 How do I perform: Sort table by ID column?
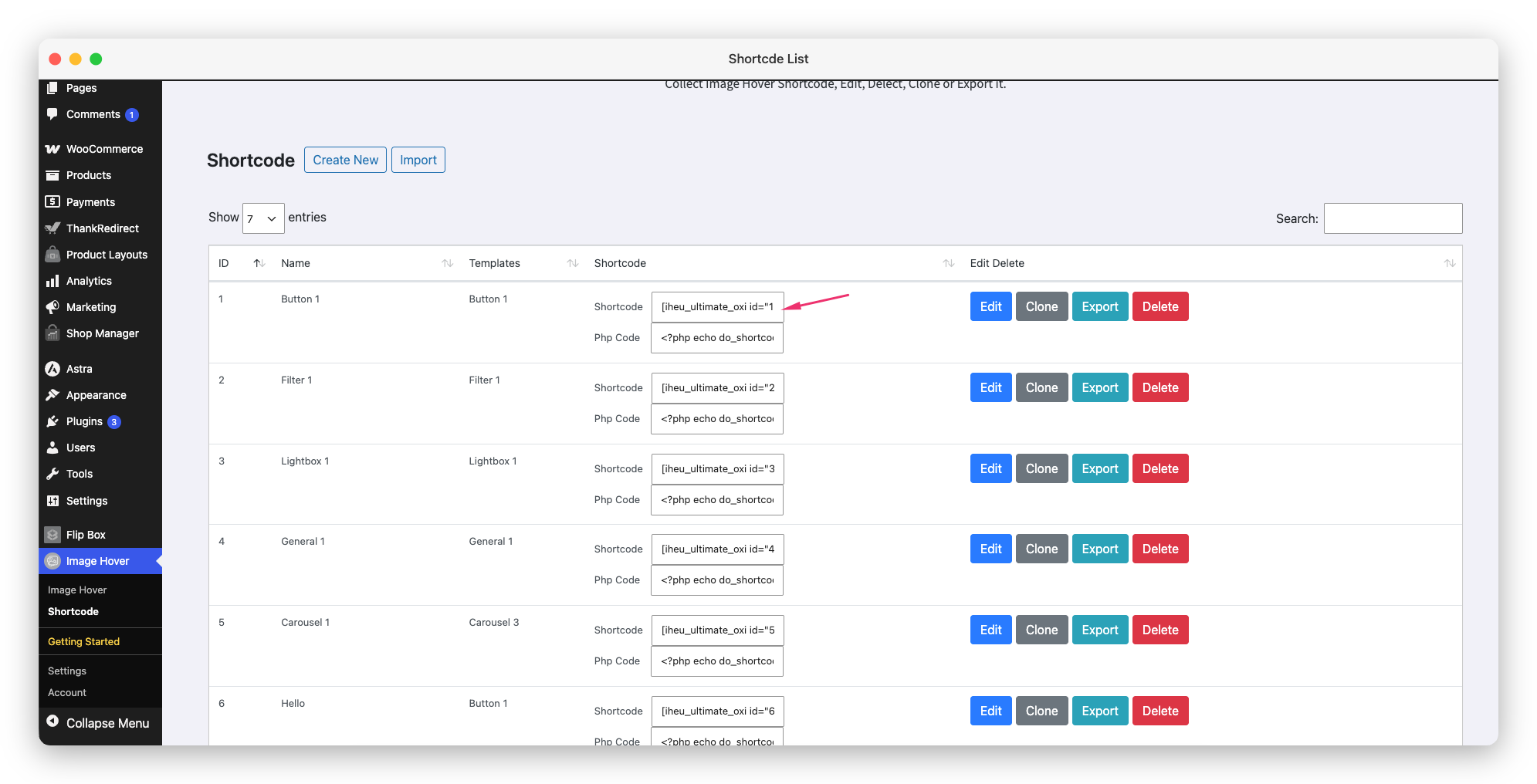click(259, 263)
